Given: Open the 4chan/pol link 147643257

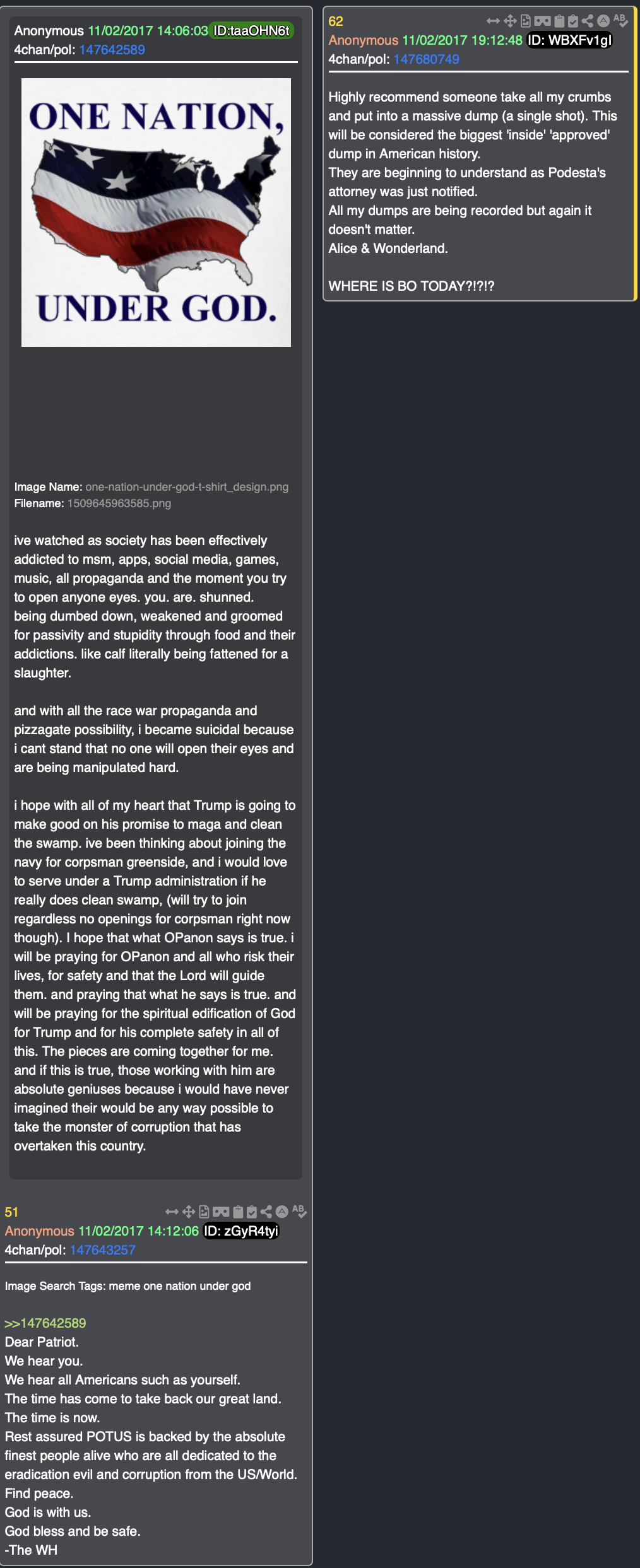Looking at the screenshot, I should coord(102,1250).
